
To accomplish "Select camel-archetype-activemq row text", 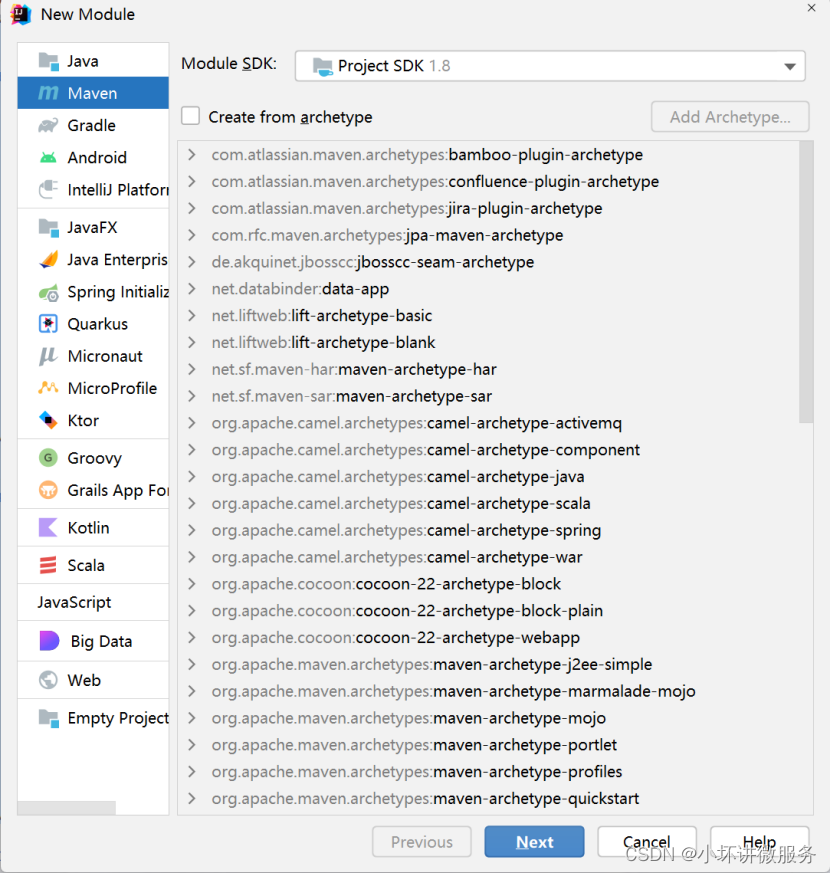I will pos(416,423).
